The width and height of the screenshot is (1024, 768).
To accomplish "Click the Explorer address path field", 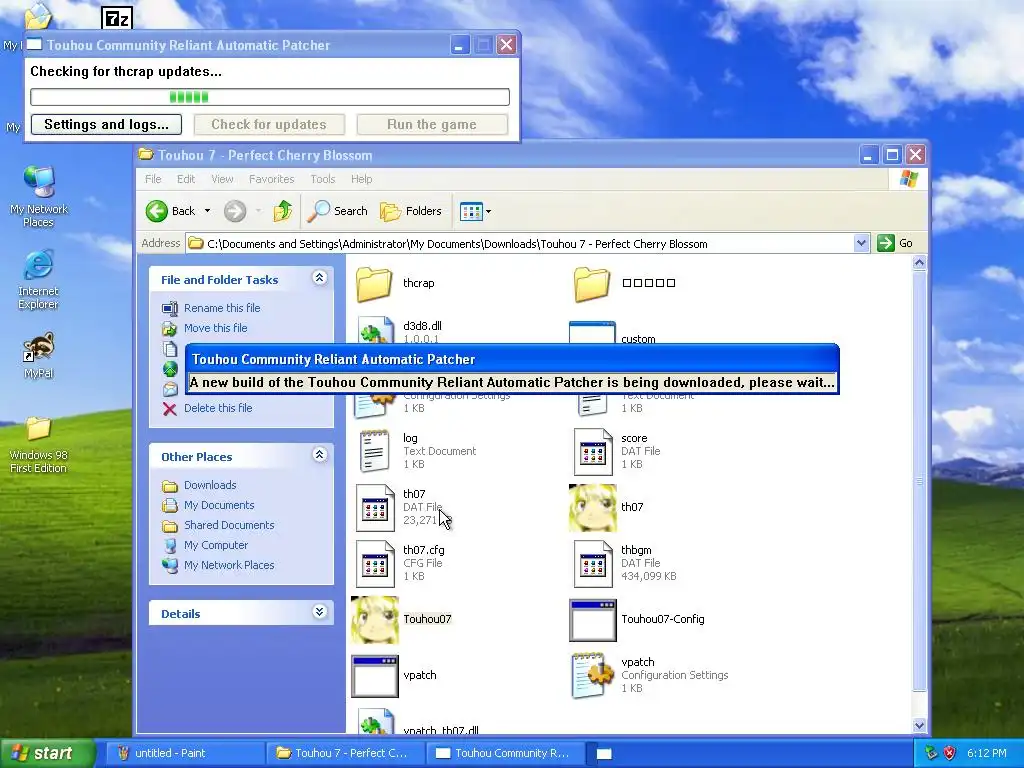I will pos(520,244).
